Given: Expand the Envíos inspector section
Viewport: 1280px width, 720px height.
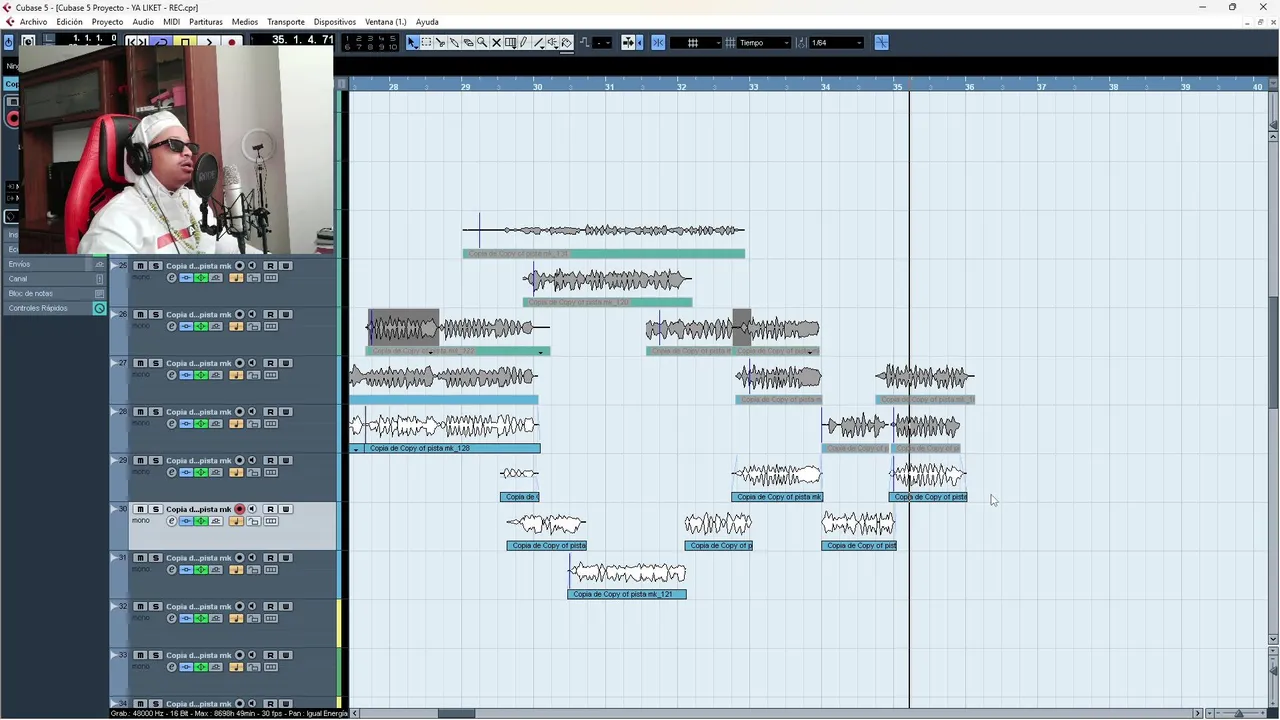Looking at the screenshot, I should (x=55, y=264).
